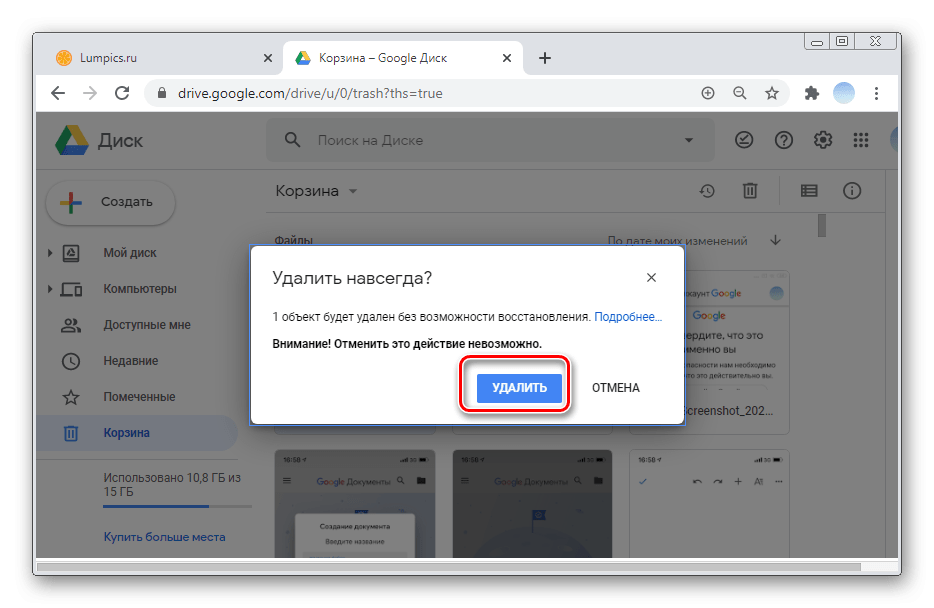Reverse sort direction arrow
The image size is (934, 608).
pos(776,241)
